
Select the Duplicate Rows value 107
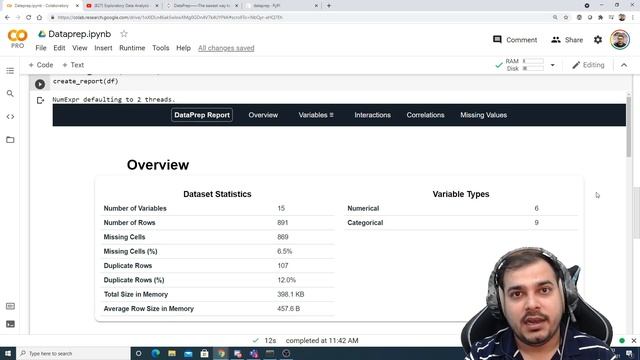[282, 266]
